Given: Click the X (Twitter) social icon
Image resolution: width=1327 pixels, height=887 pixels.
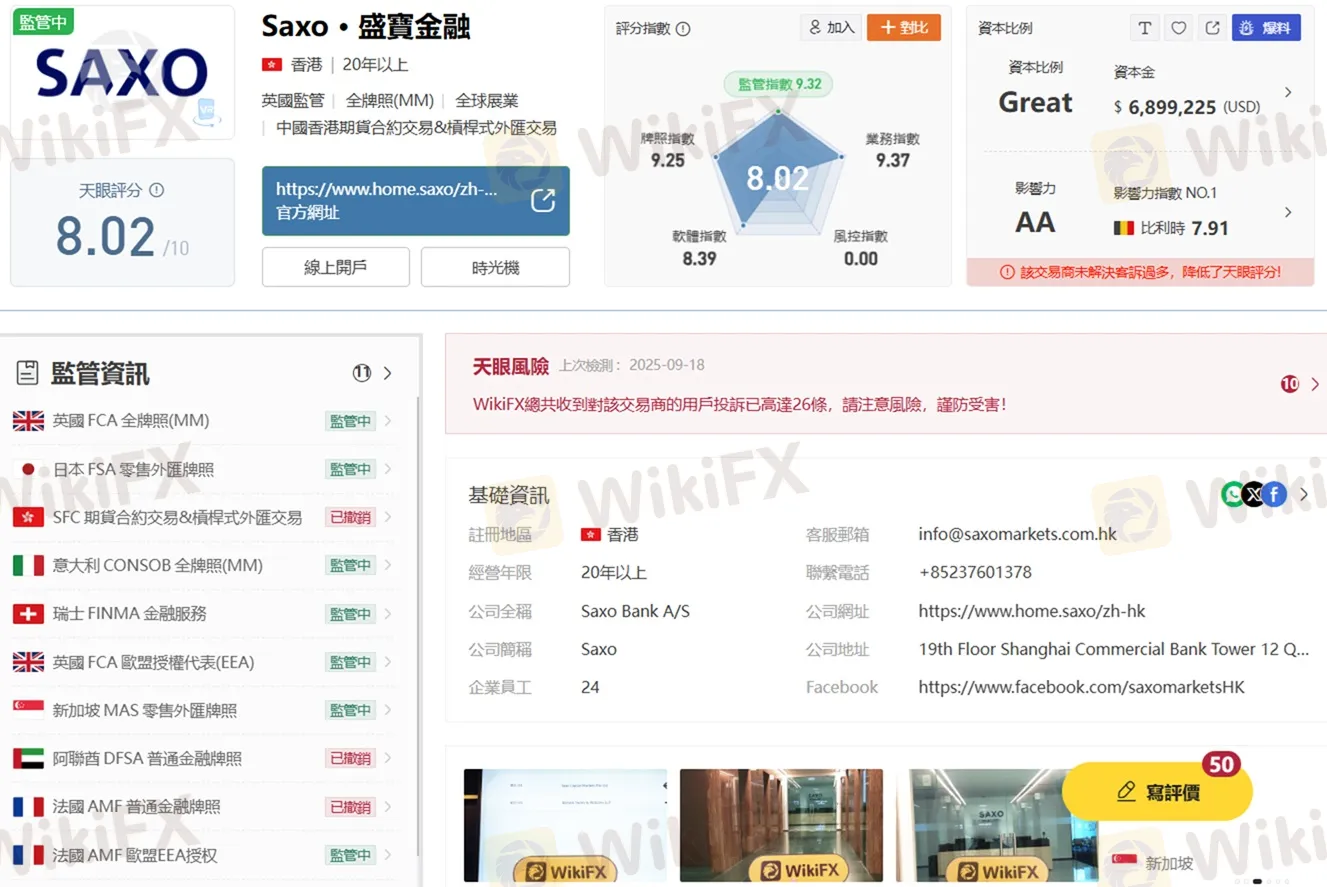Looking at the screenshot, I should (x=1254, y=494).
